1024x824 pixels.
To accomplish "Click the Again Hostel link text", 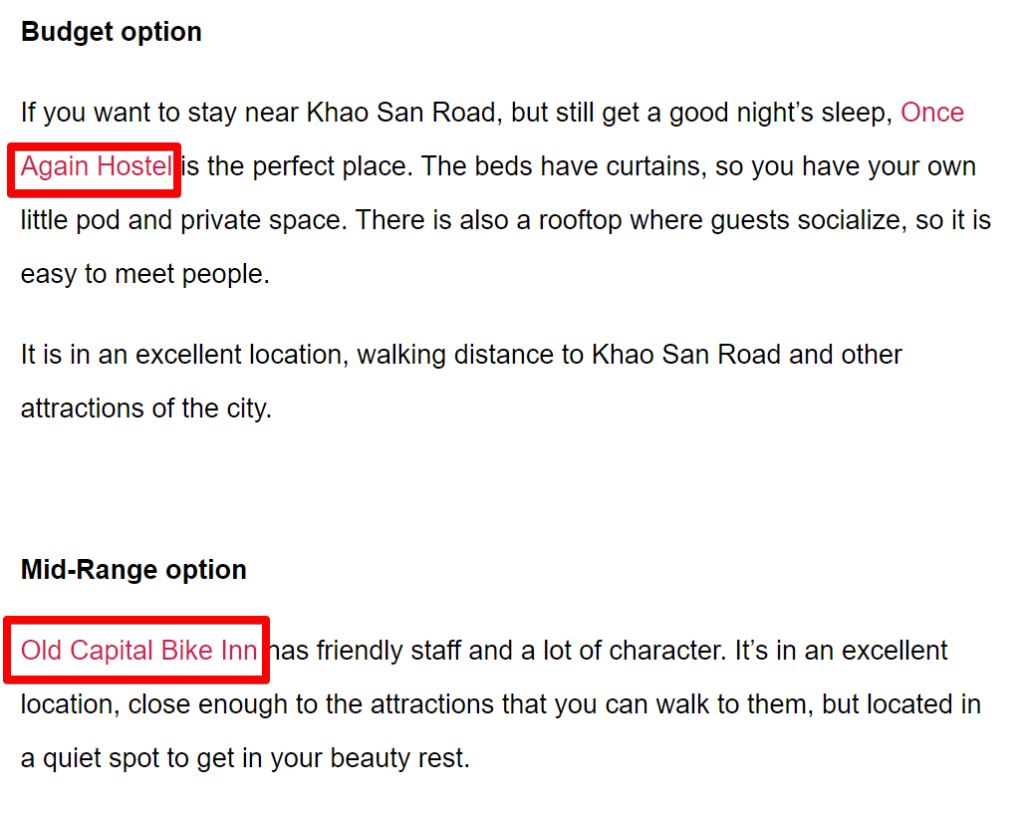I will pyautogui.click(x=97, y=167).
